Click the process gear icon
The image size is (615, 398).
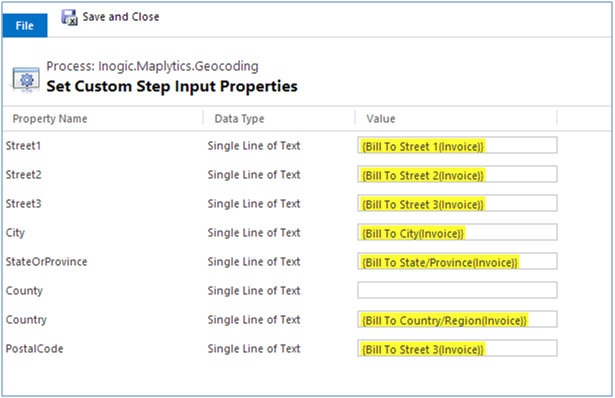pyautogui.click(x=26, y=80)
